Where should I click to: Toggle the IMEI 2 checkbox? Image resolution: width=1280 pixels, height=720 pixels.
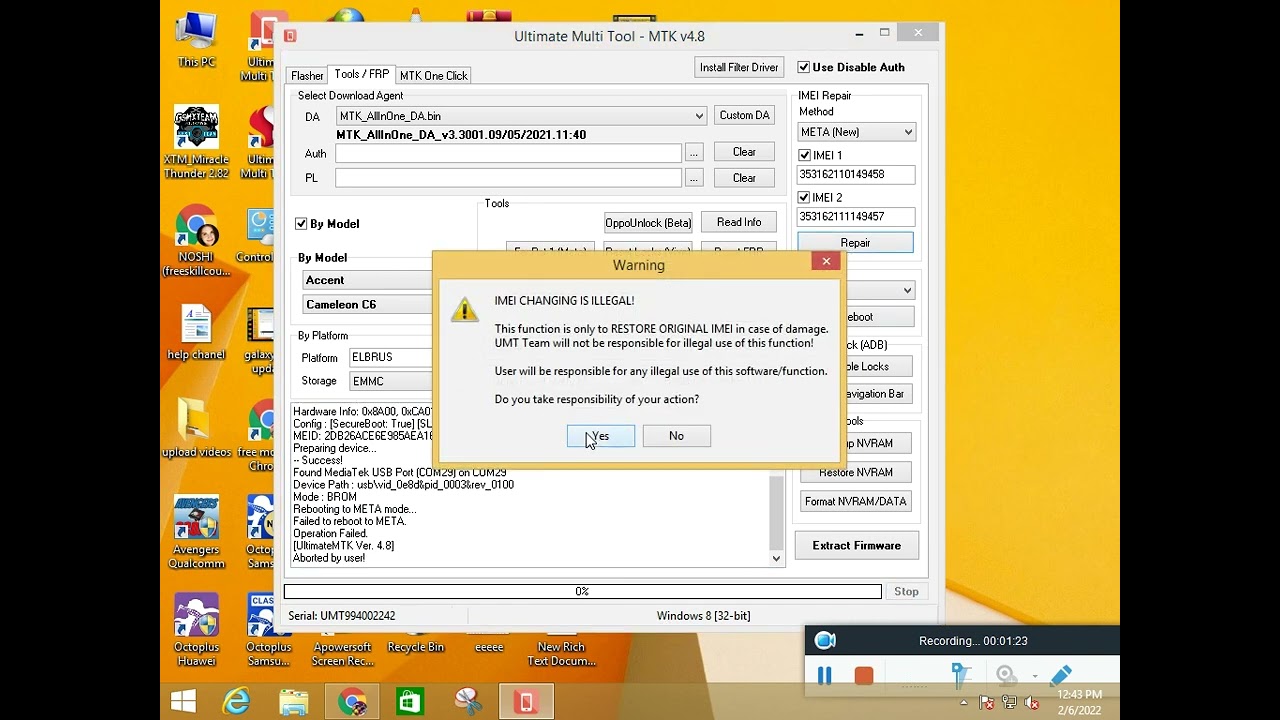(805, 197)
